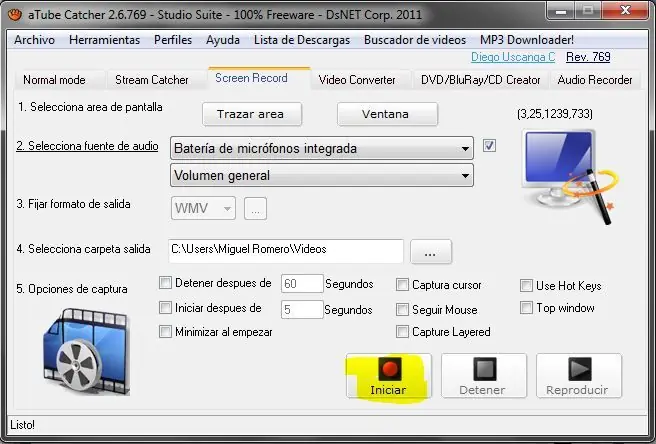Open the Diego Uscanga C link

click(513, 57)
